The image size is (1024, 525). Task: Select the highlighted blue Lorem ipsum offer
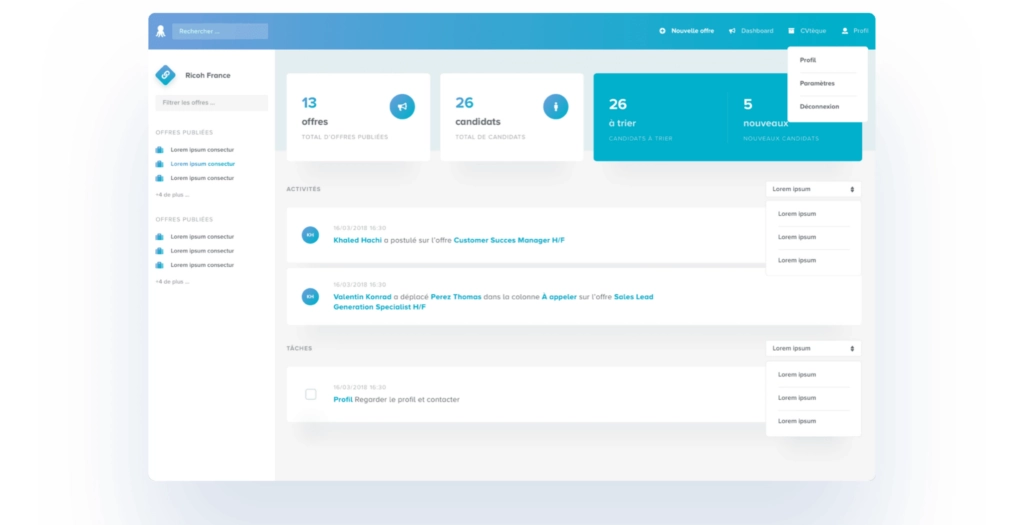pyautogui.click(x=202, y=164)
